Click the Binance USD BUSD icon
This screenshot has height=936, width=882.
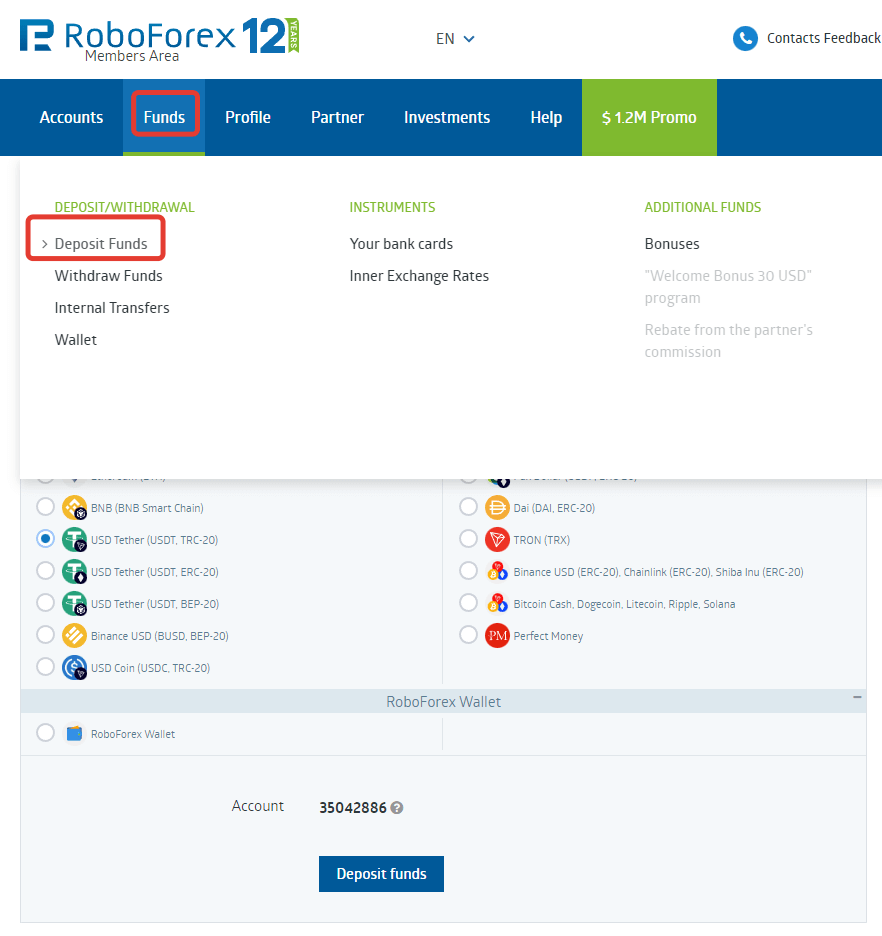(x=75, y=636)
